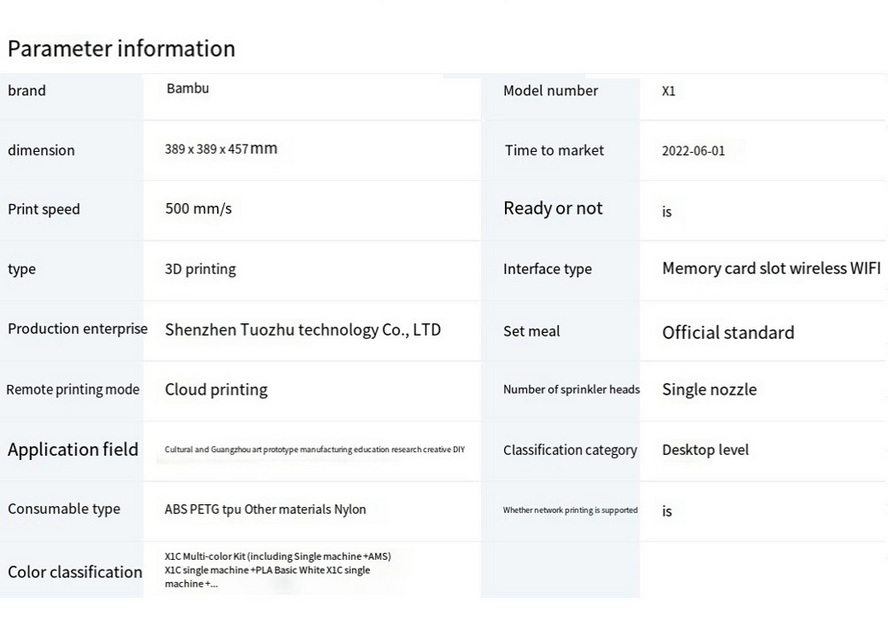Click the Bambu brand value
The height and width of the screenshot is (620, 888).
[188, 89]
